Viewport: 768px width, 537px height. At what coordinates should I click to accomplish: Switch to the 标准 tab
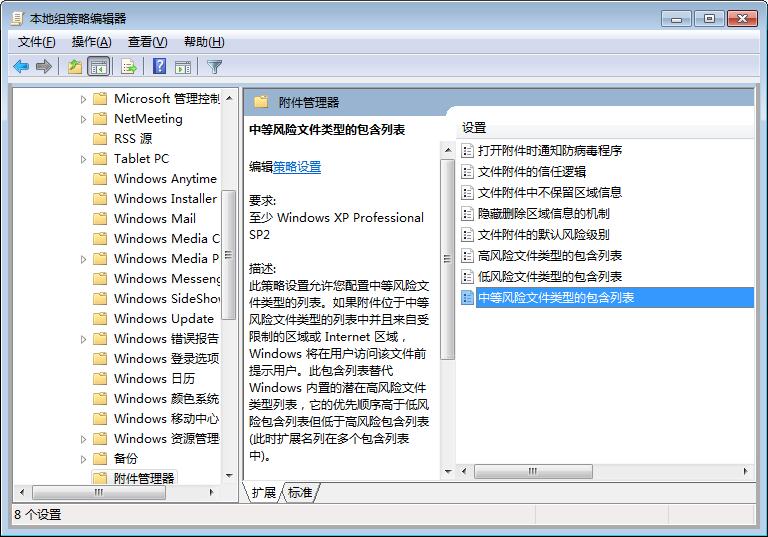tap(300, 492)
